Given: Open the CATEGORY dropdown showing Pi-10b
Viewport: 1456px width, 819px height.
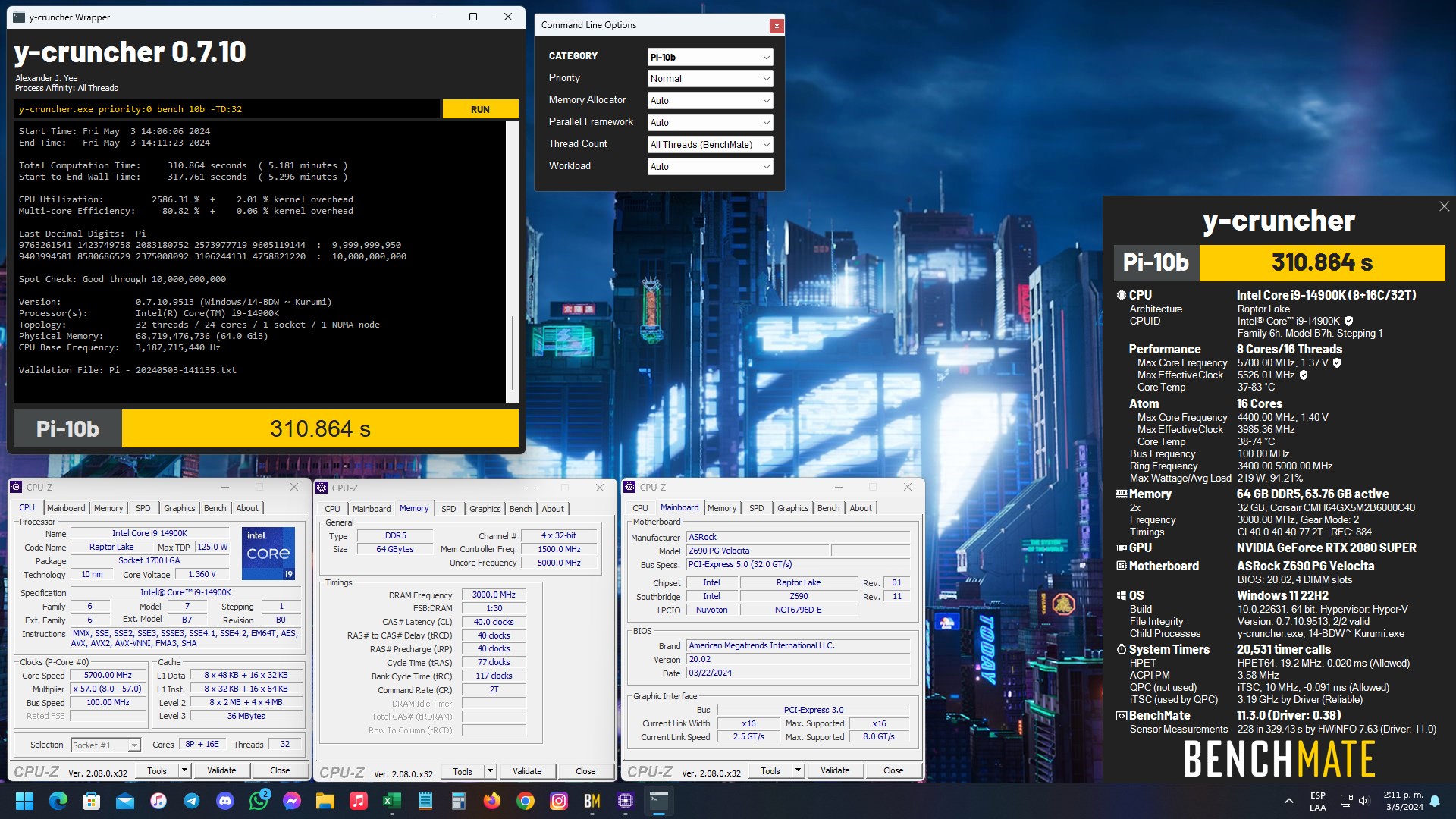Looking at the screenshot, I should [x=710, y=57].
